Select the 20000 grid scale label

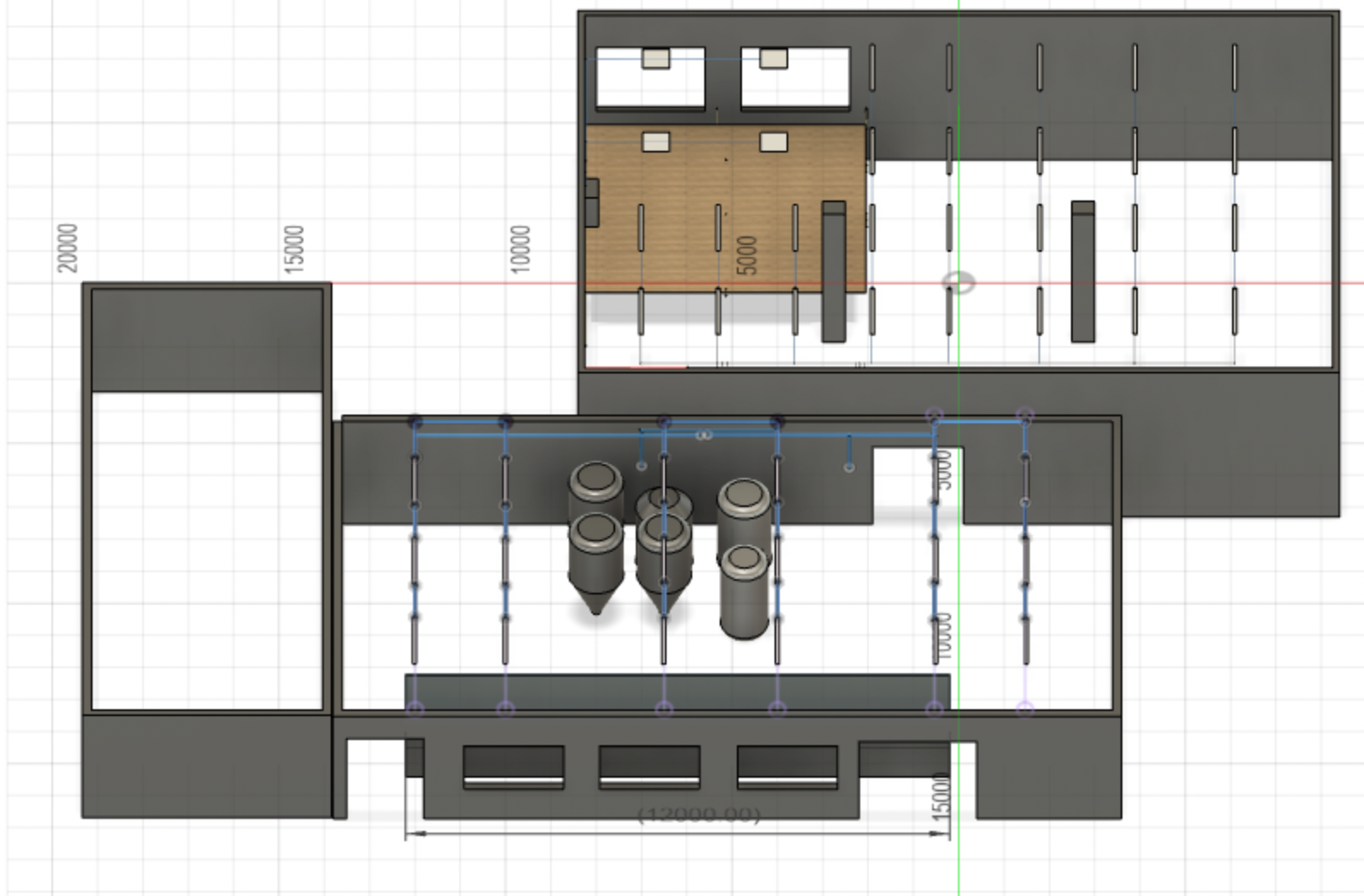tap(67, 248)
